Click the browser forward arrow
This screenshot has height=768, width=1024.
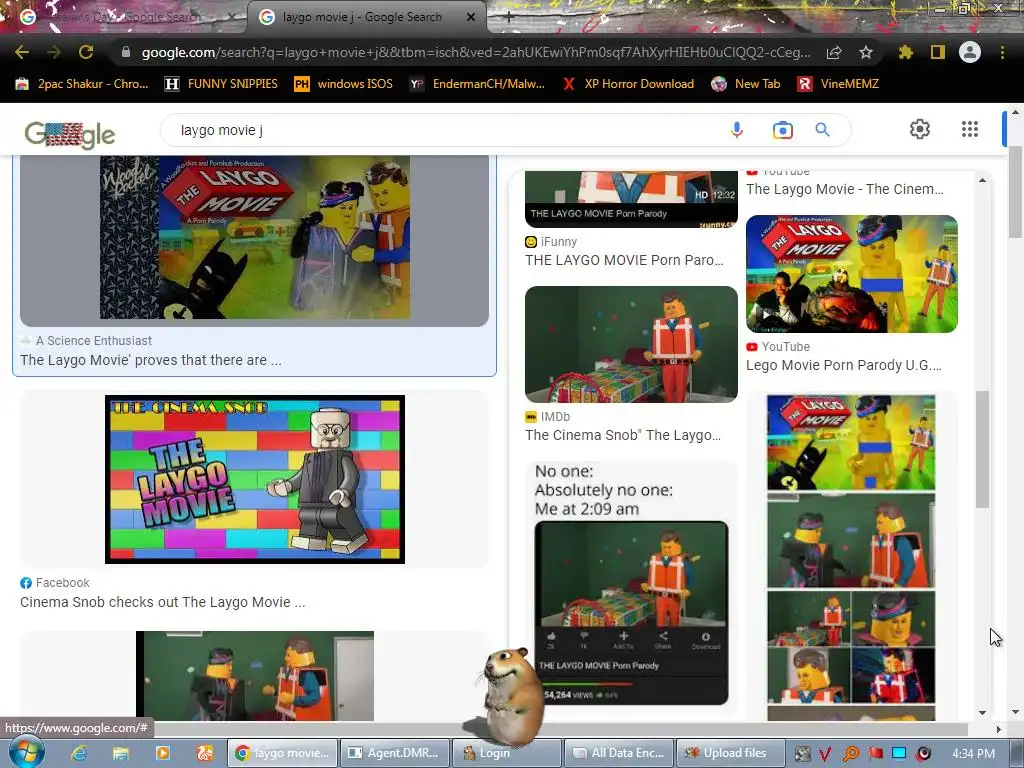[54, 52]
